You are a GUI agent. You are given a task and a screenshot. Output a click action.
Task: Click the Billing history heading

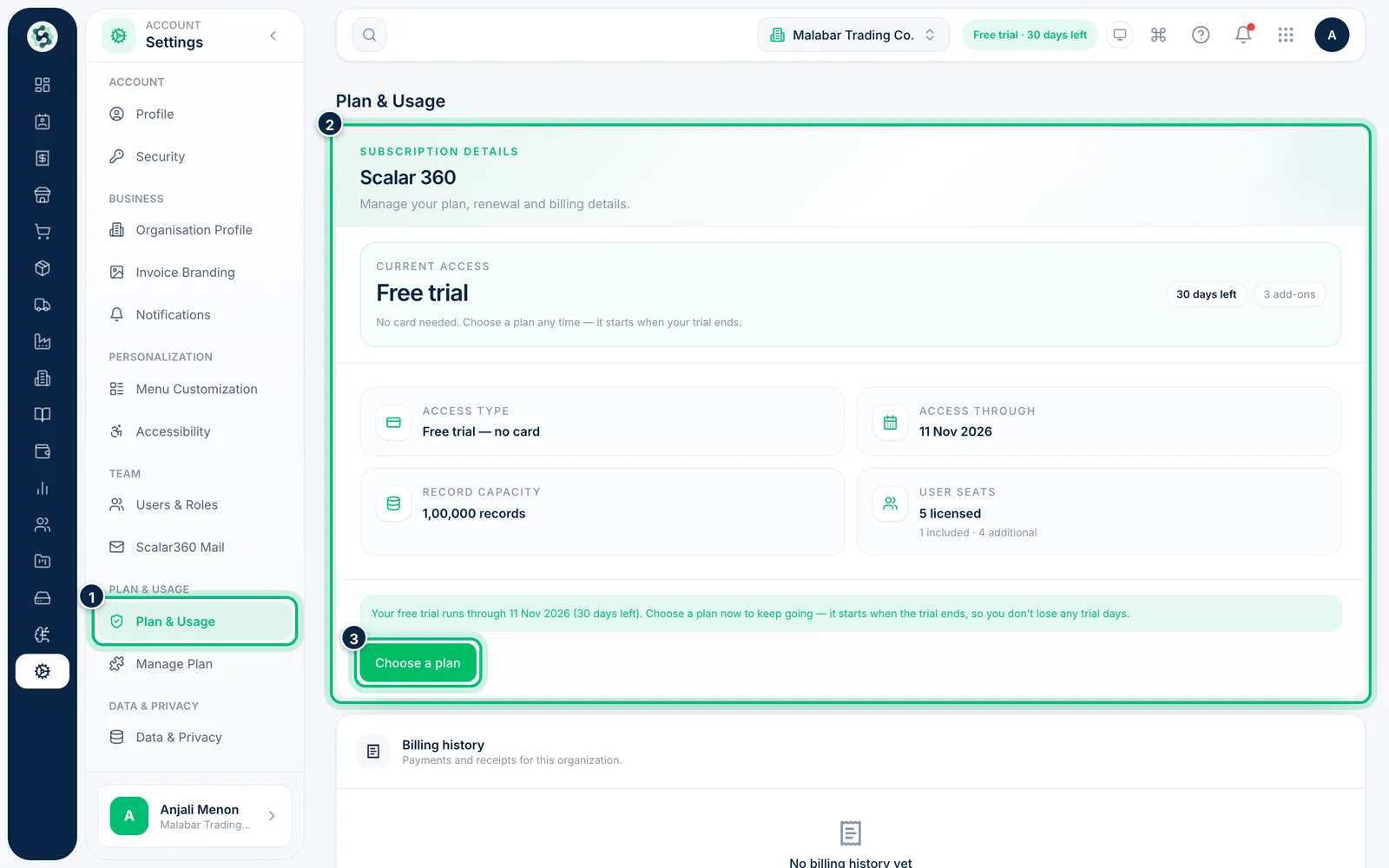point(443,745)
